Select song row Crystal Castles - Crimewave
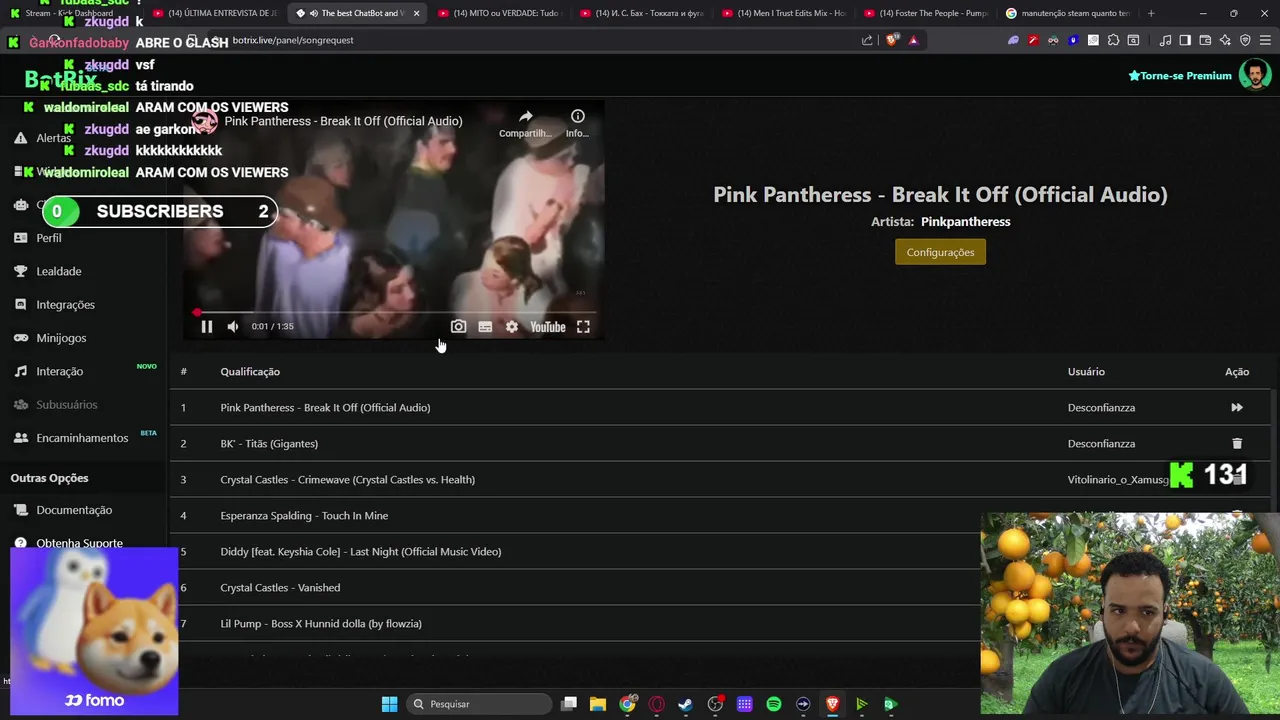 720,480
